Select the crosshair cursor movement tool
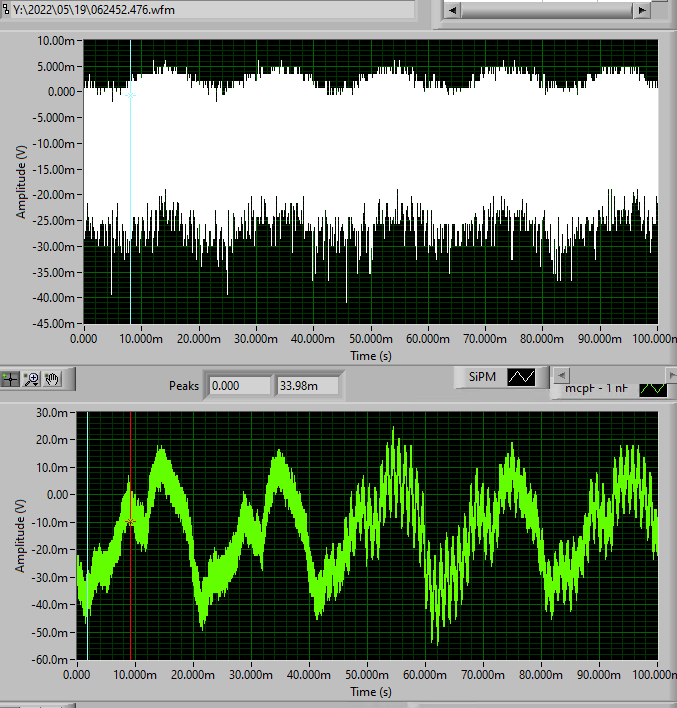677x708 pixels. pyautogui.click(x=11, y=378)
